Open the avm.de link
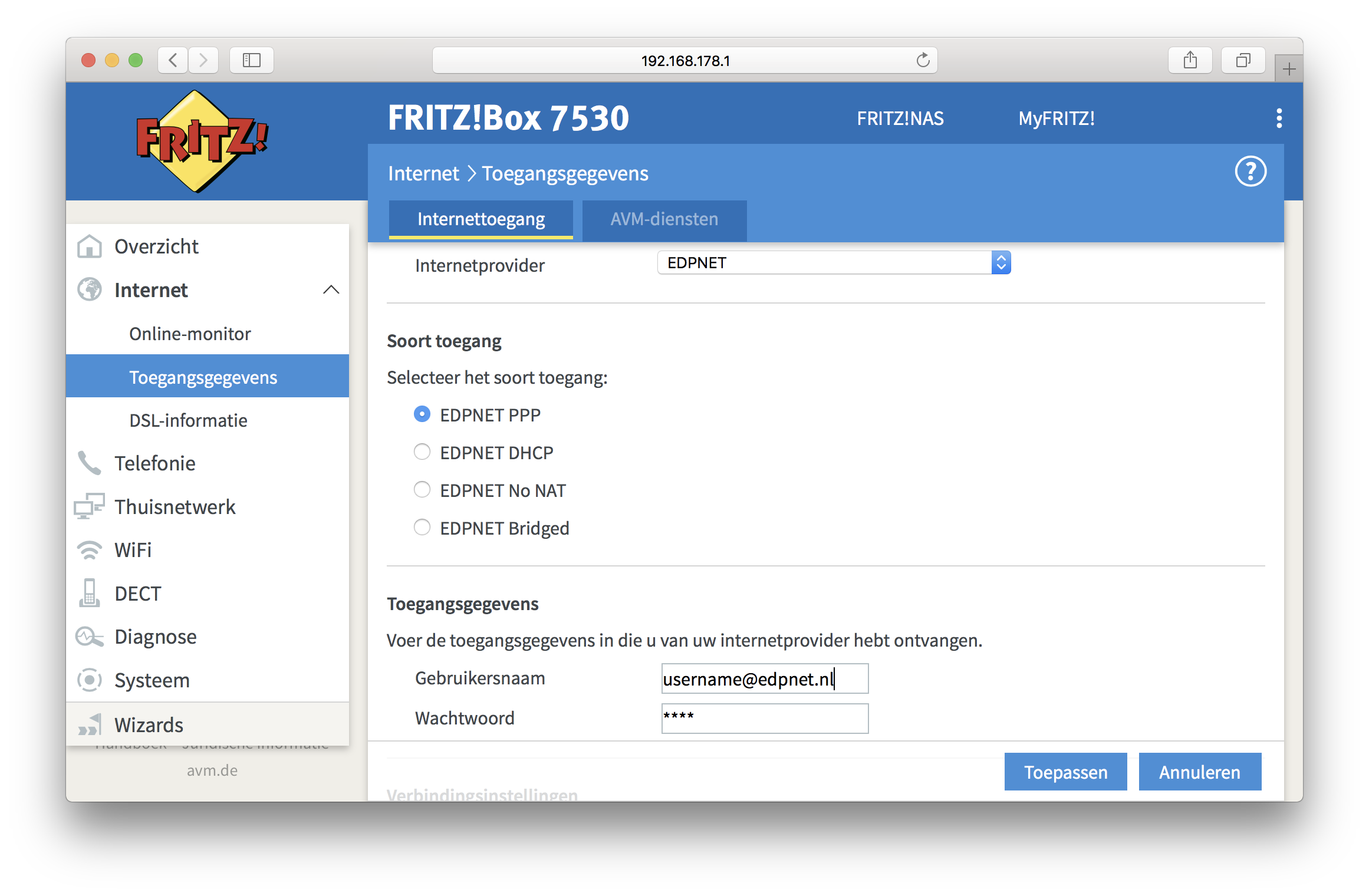1369x896 pixels. (212, 770)
